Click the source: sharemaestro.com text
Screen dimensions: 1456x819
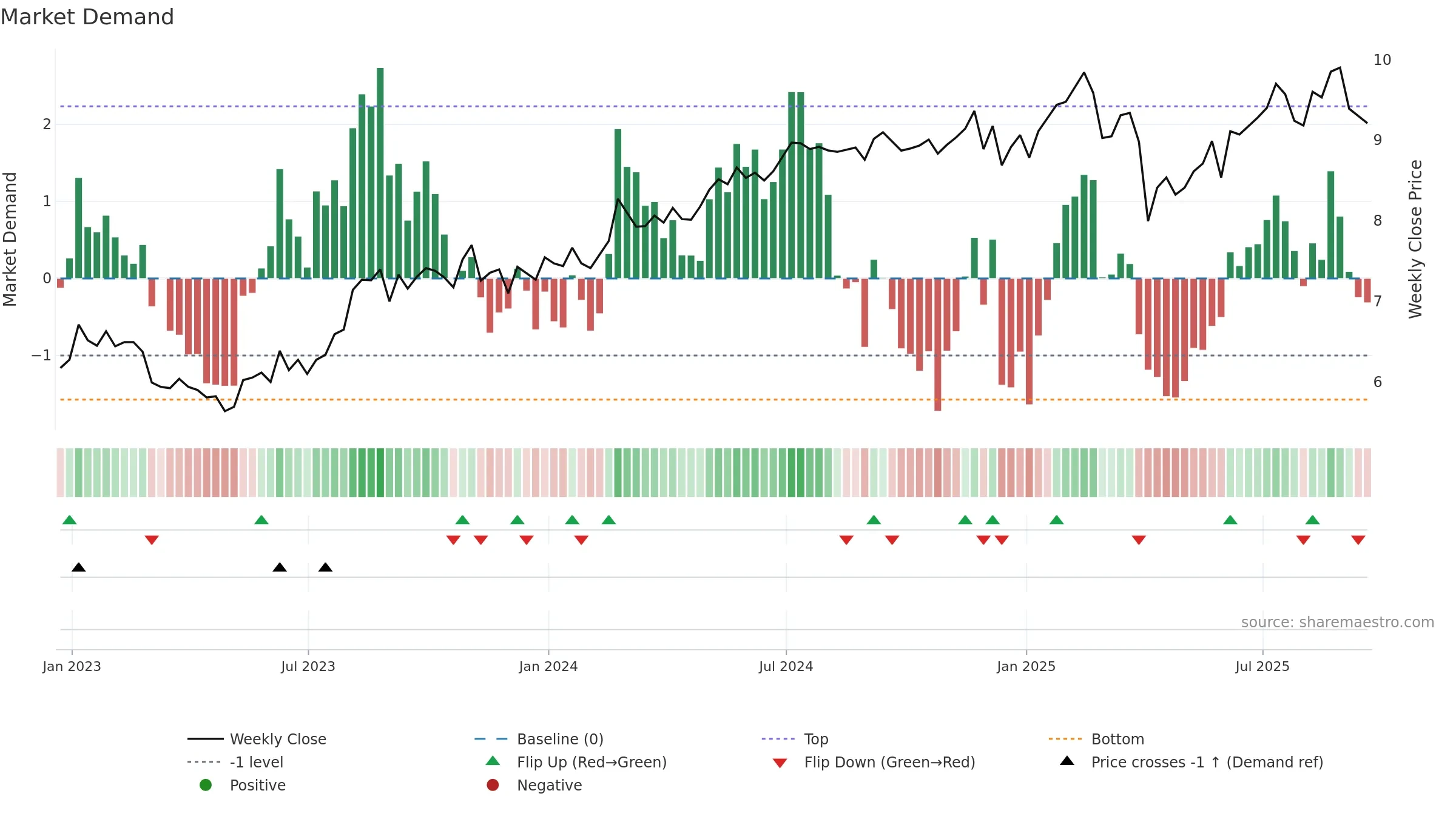(1338, 622)
